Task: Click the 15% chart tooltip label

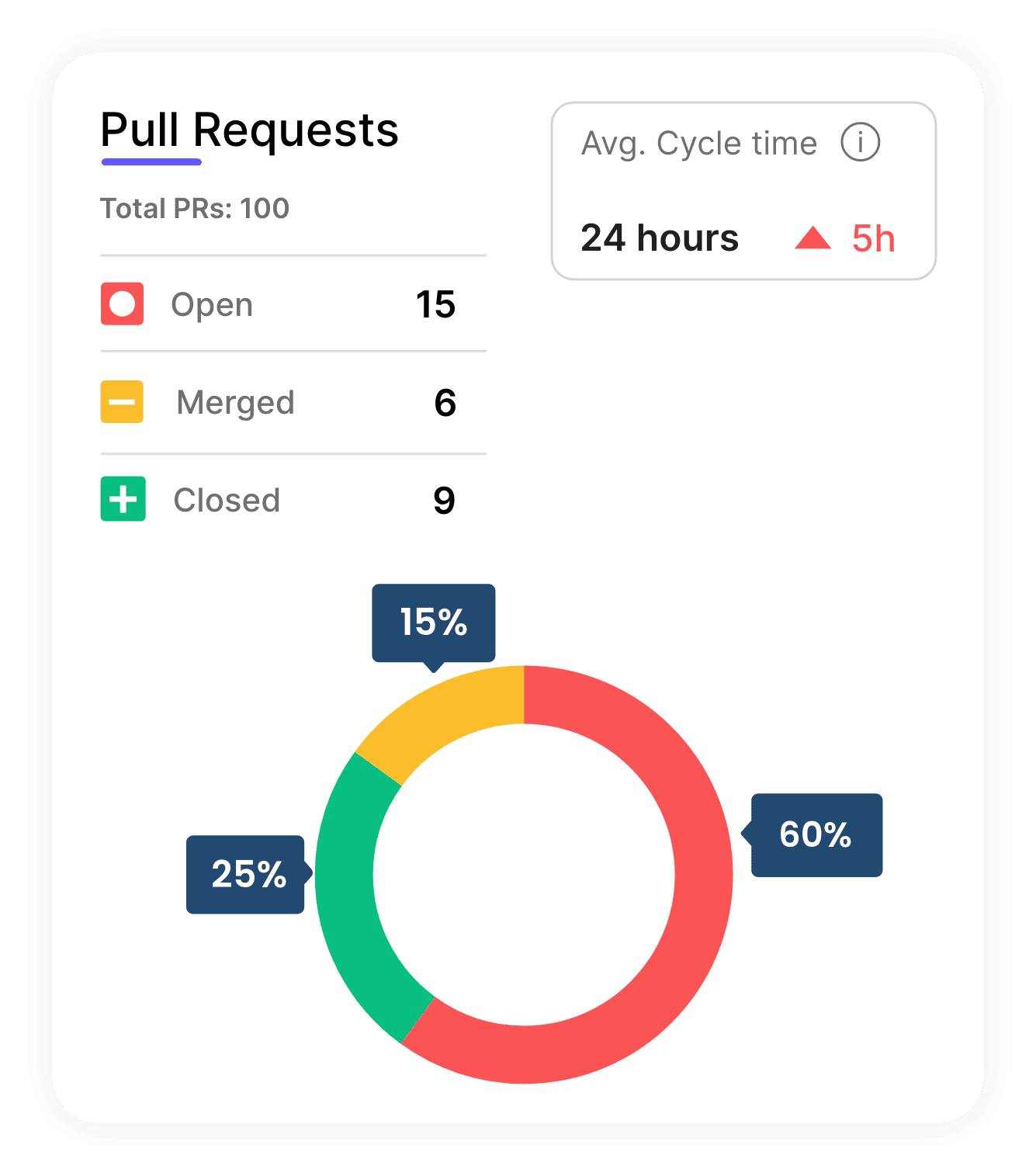Action: 433,623
